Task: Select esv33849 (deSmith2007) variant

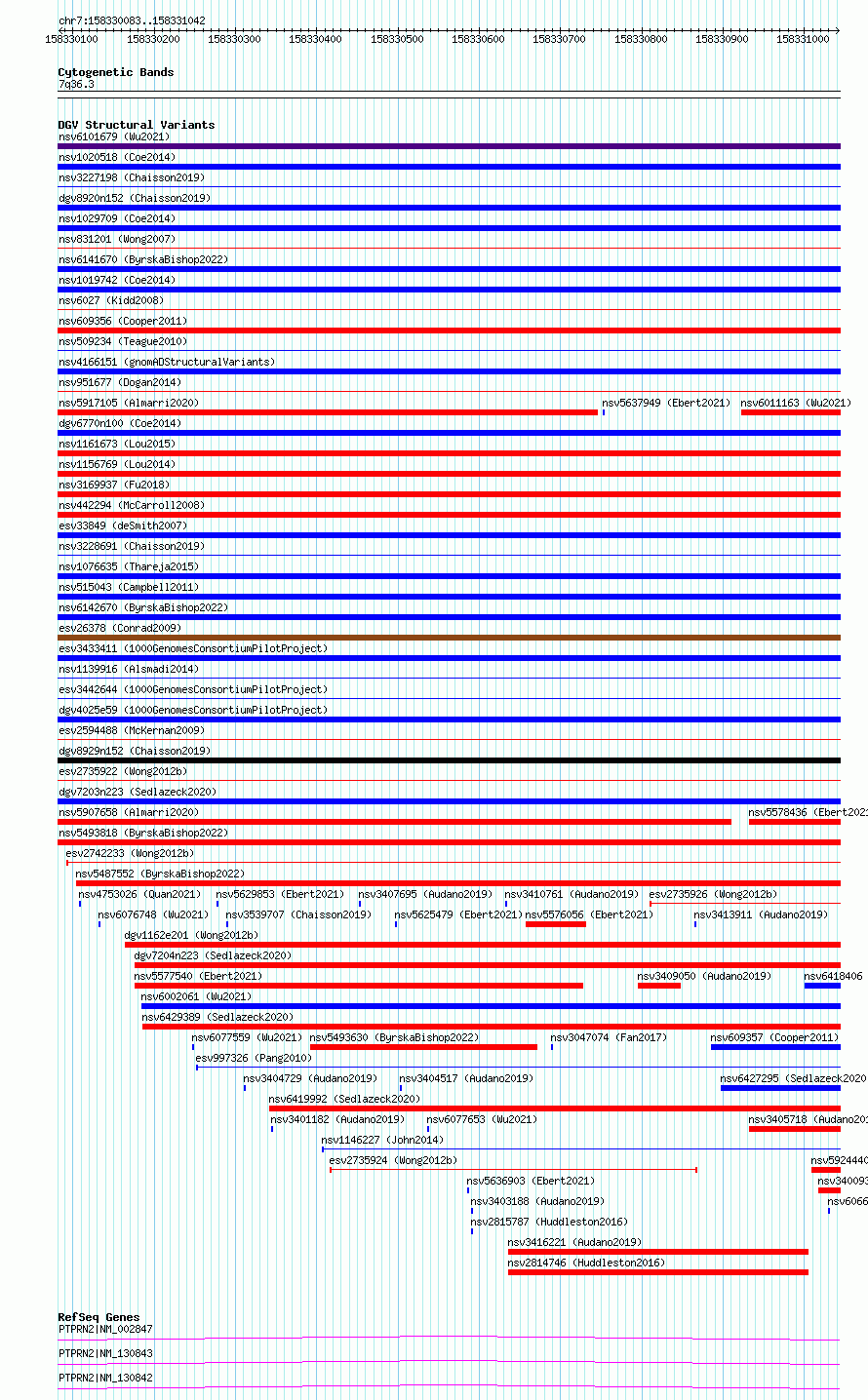Action: click(123, 525)
